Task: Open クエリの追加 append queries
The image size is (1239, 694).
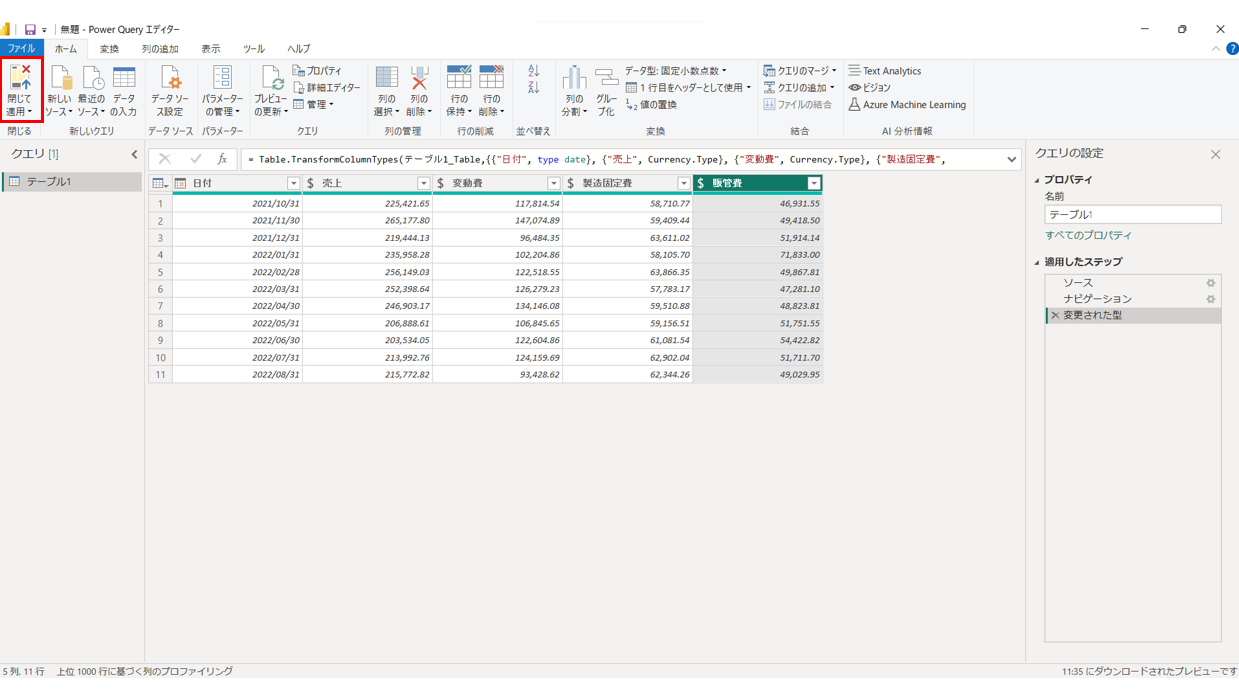Action: (x=799, y=88)
